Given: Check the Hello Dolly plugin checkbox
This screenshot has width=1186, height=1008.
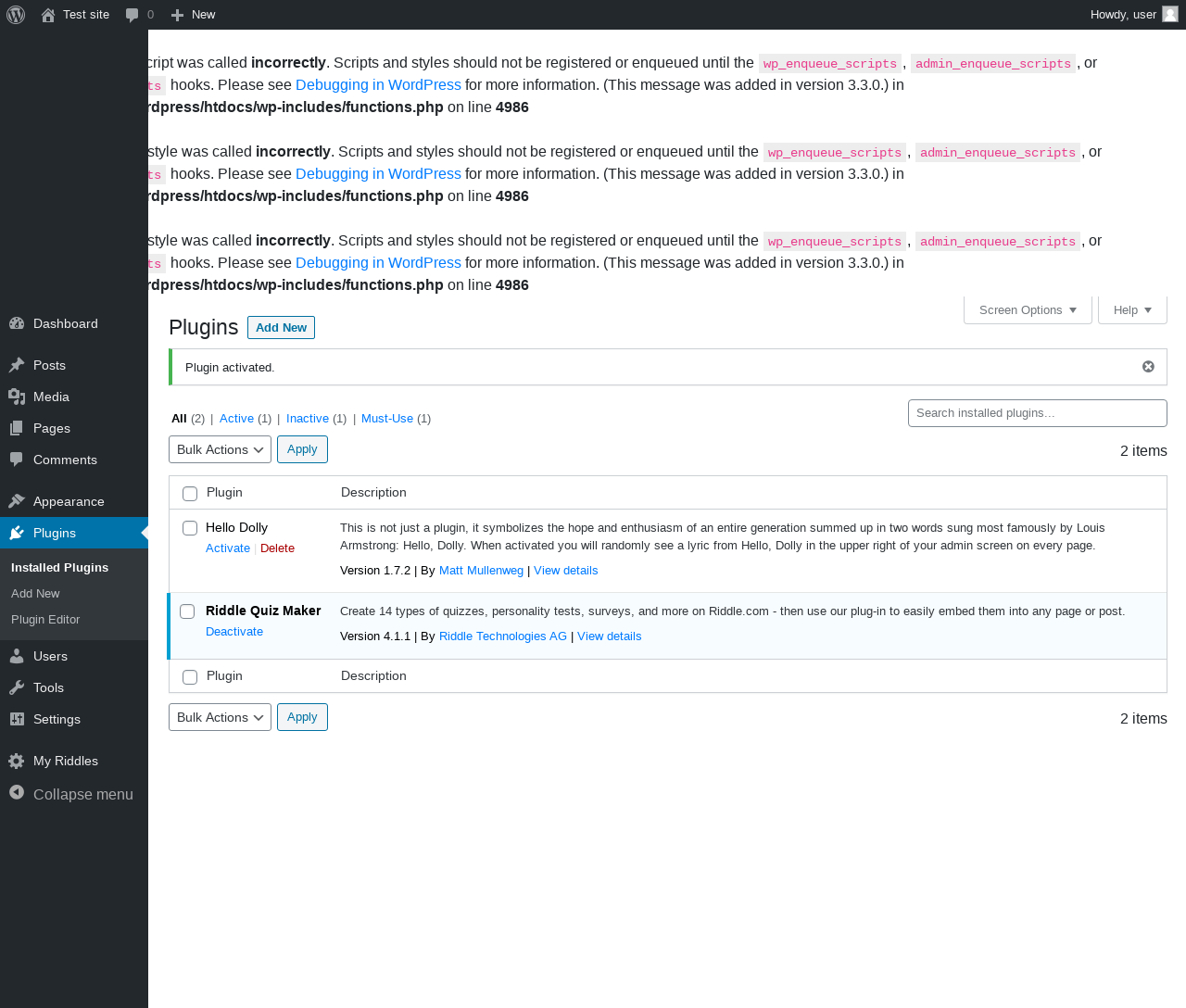Looking at the screenshot, I should click(190, 528).
